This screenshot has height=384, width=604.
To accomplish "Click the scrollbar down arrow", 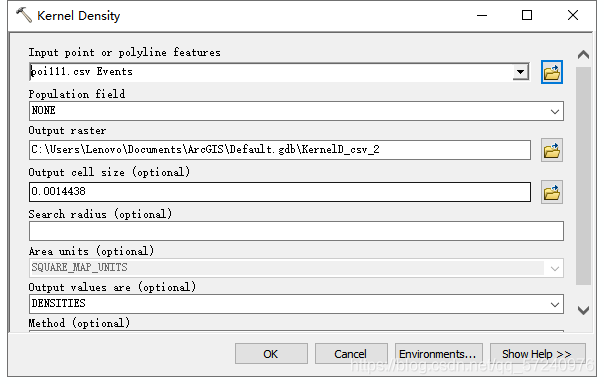I will coord(583,310).
